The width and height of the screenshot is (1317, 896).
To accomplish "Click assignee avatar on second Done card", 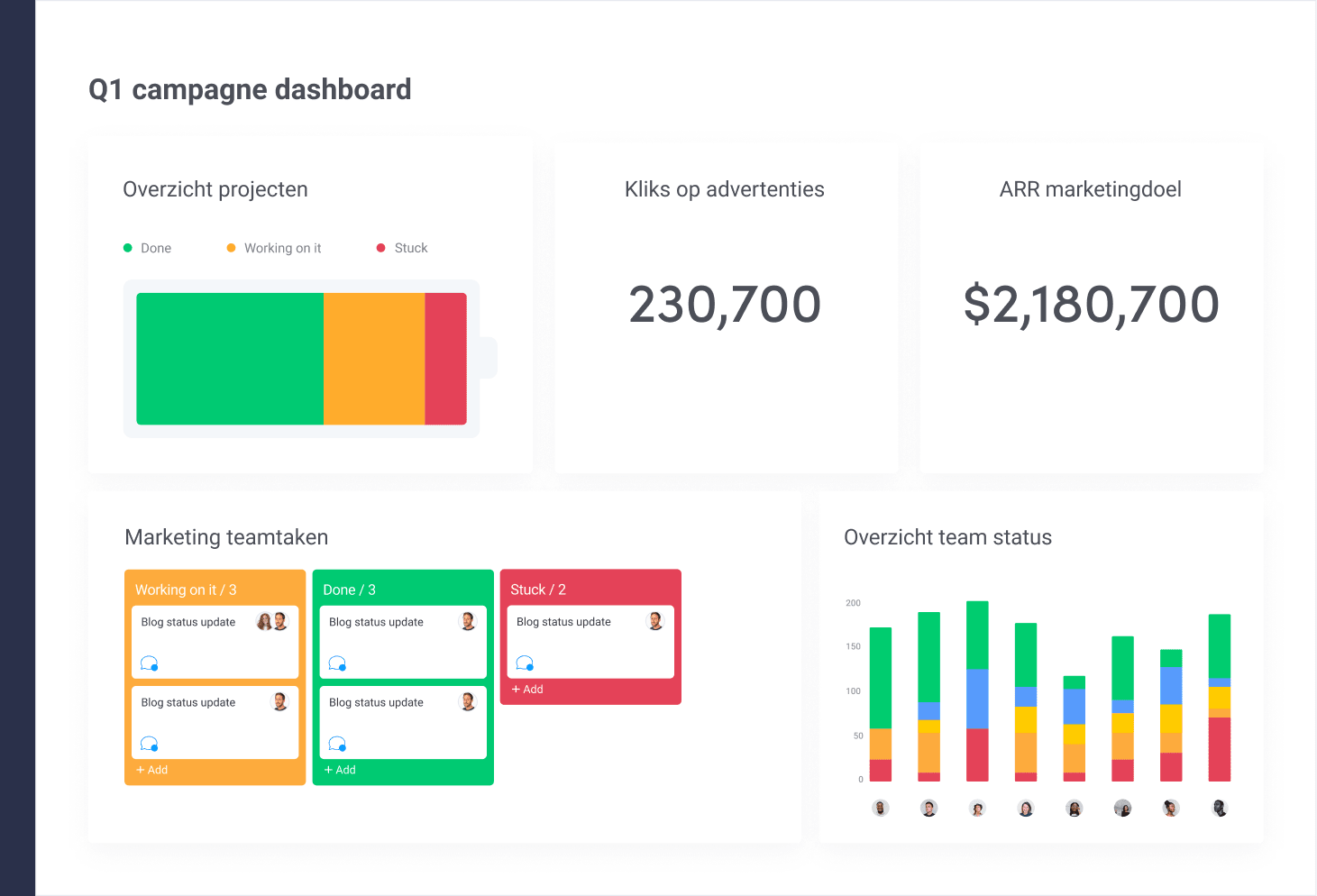I will pyautogui.click(x=468, y=701).
